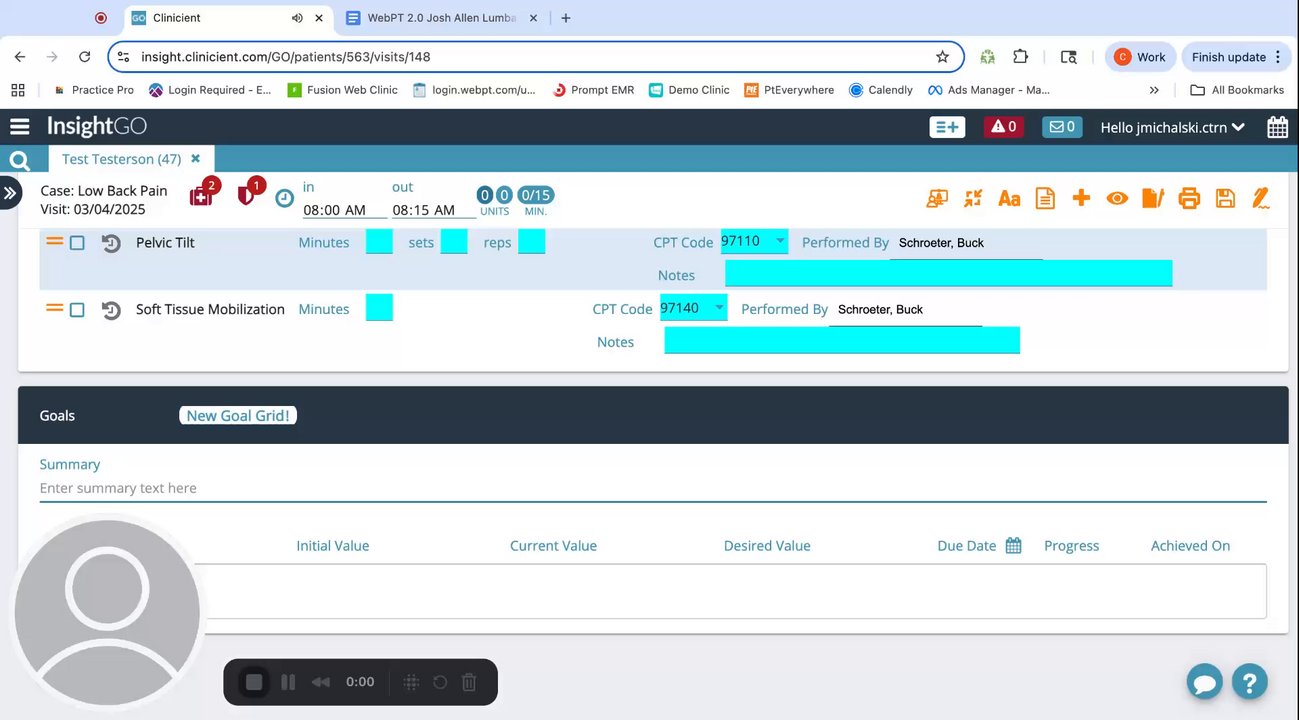
Task: Click the Aa text size icon
Action: point(1009,198)
